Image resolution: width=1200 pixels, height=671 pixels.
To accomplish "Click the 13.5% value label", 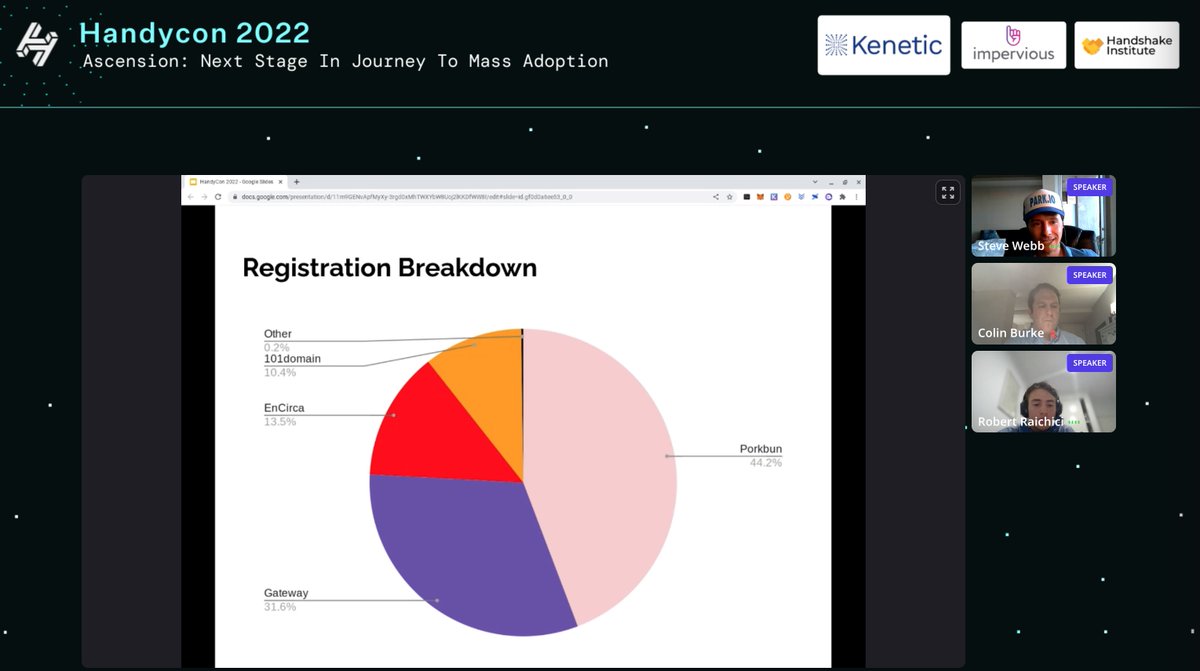I will click(x=280, y=422).
